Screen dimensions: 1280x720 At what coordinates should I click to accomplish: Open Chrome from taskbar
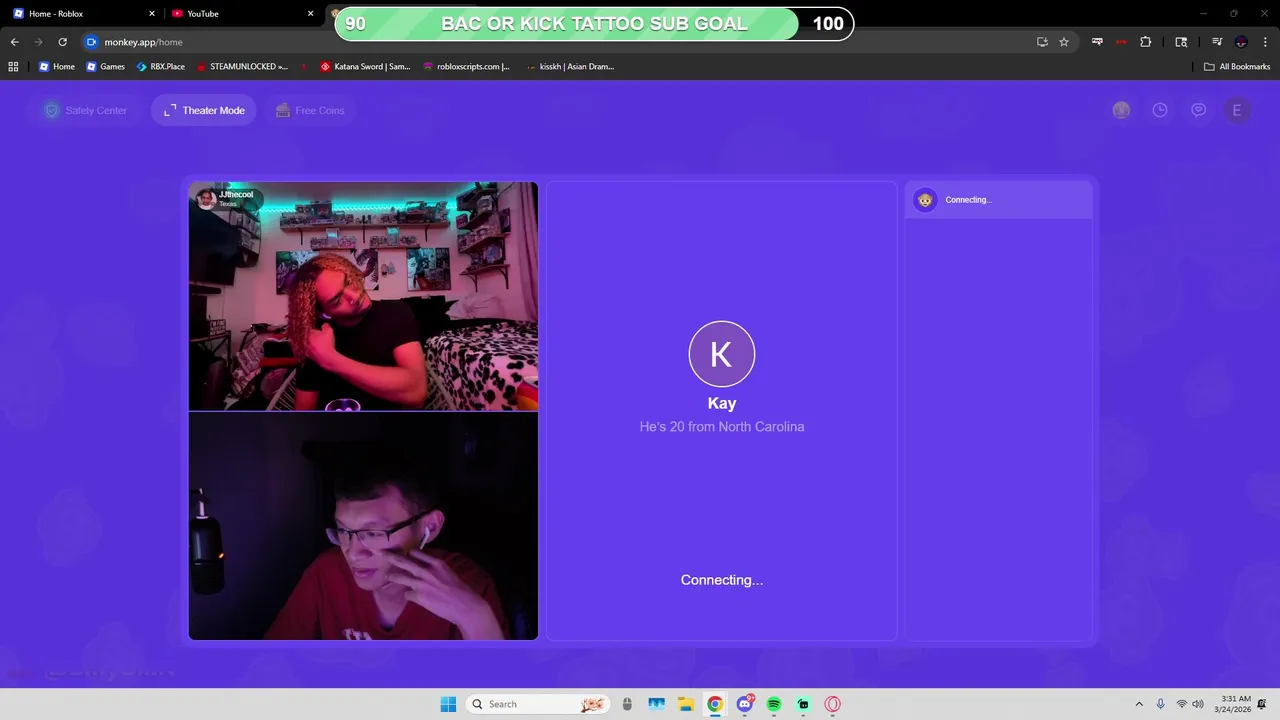[715, 704]
